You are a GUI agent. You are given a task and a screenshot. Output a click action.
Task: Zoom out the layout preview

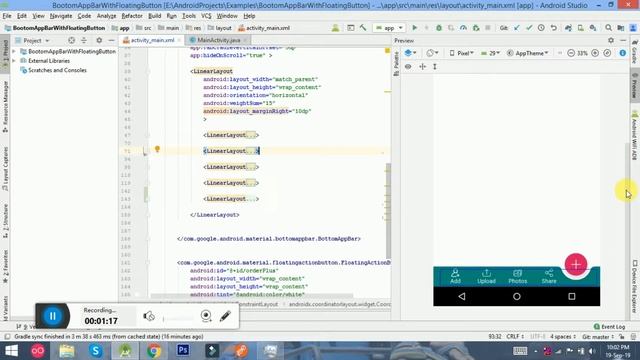pos(571,53)
